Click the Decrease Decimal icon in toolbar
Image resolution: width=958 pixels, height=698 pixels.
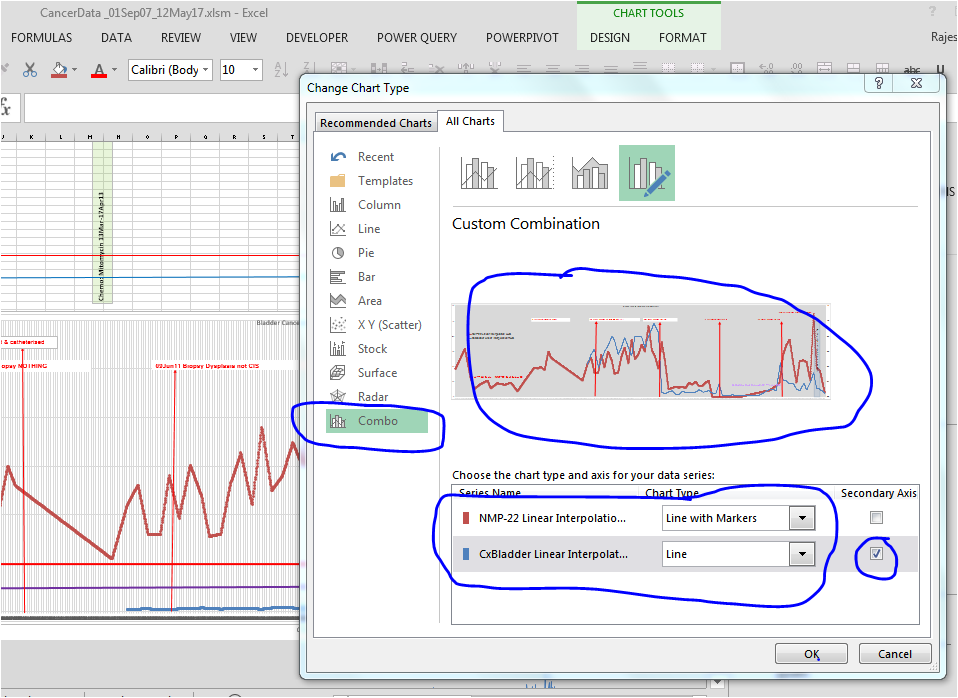click(795, 68)
